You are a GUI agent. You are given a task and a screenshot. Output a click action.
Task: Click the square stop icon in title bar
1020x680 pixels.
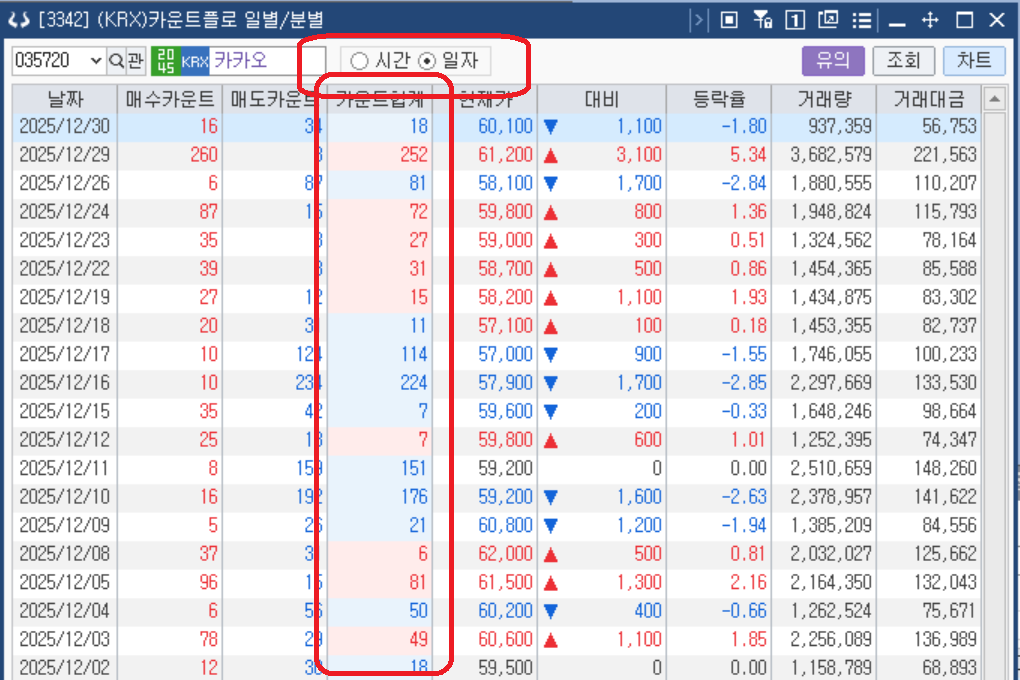click(729, 20)
